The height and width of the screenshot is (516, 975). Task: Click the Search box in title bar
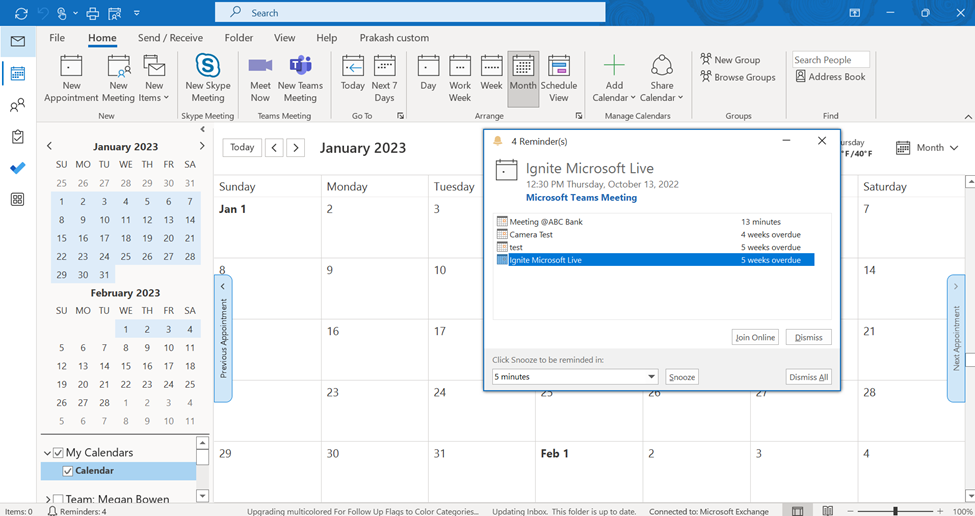tap(410, 12)
